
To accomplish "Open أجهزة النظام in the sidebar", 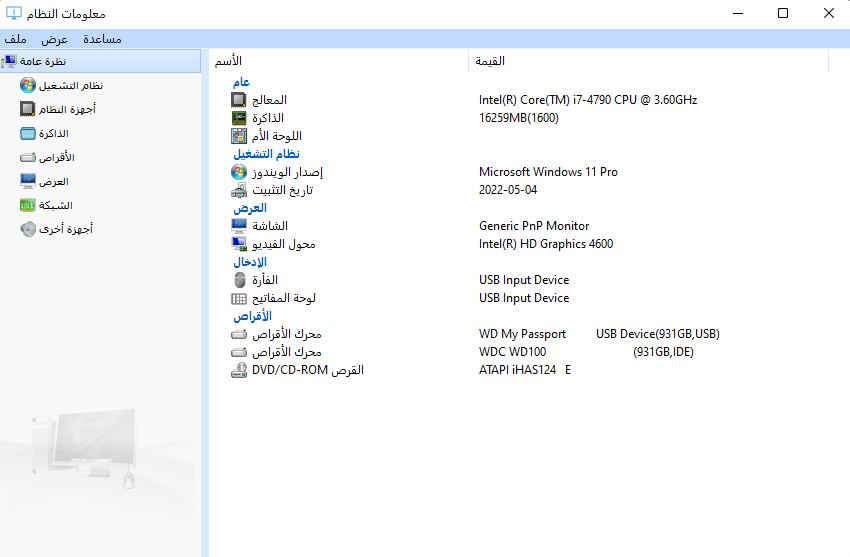I will point(57,109).
